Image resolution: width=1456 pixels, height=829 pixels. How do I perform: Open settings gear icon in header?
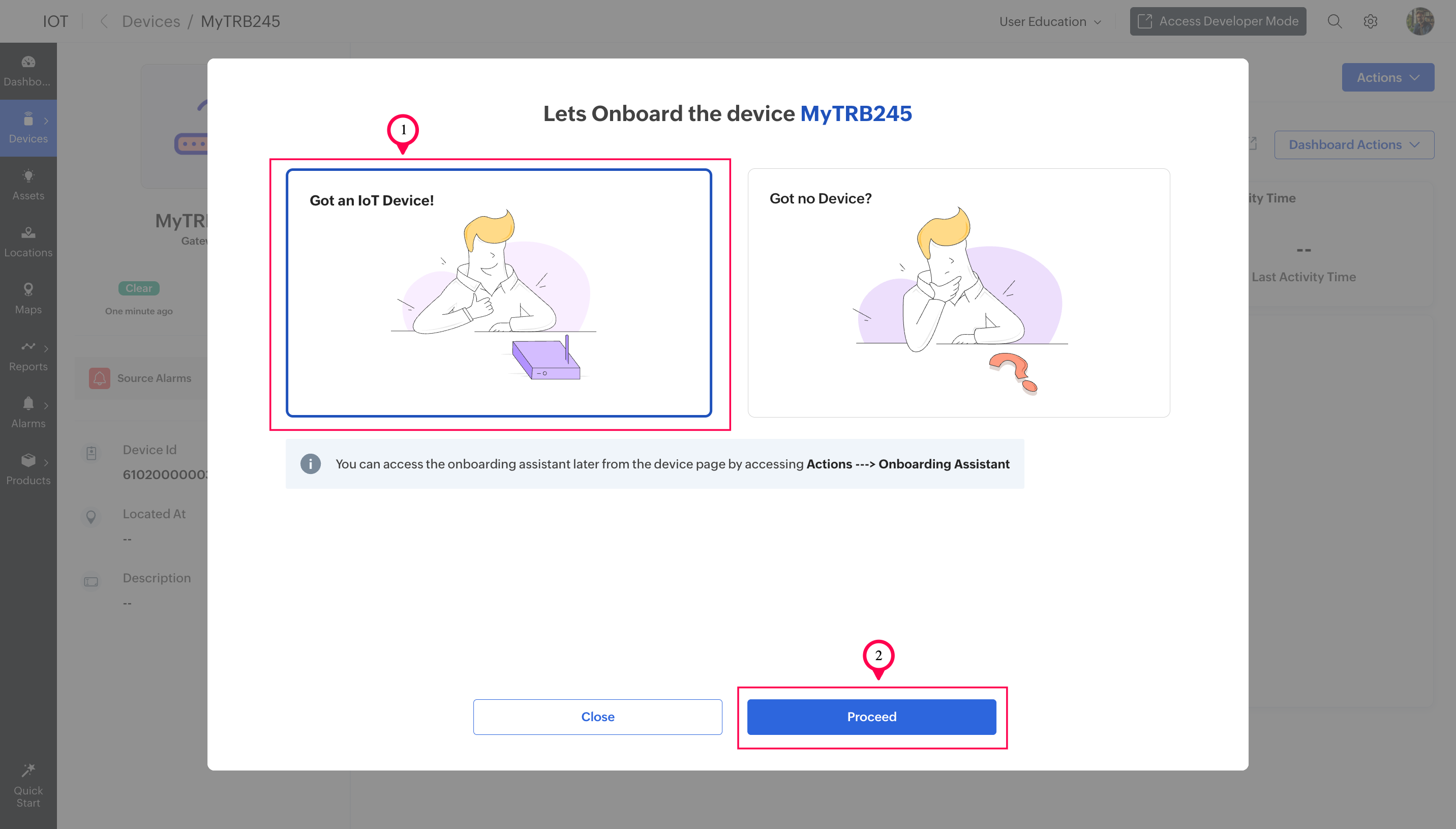[x=1370, y=22]
